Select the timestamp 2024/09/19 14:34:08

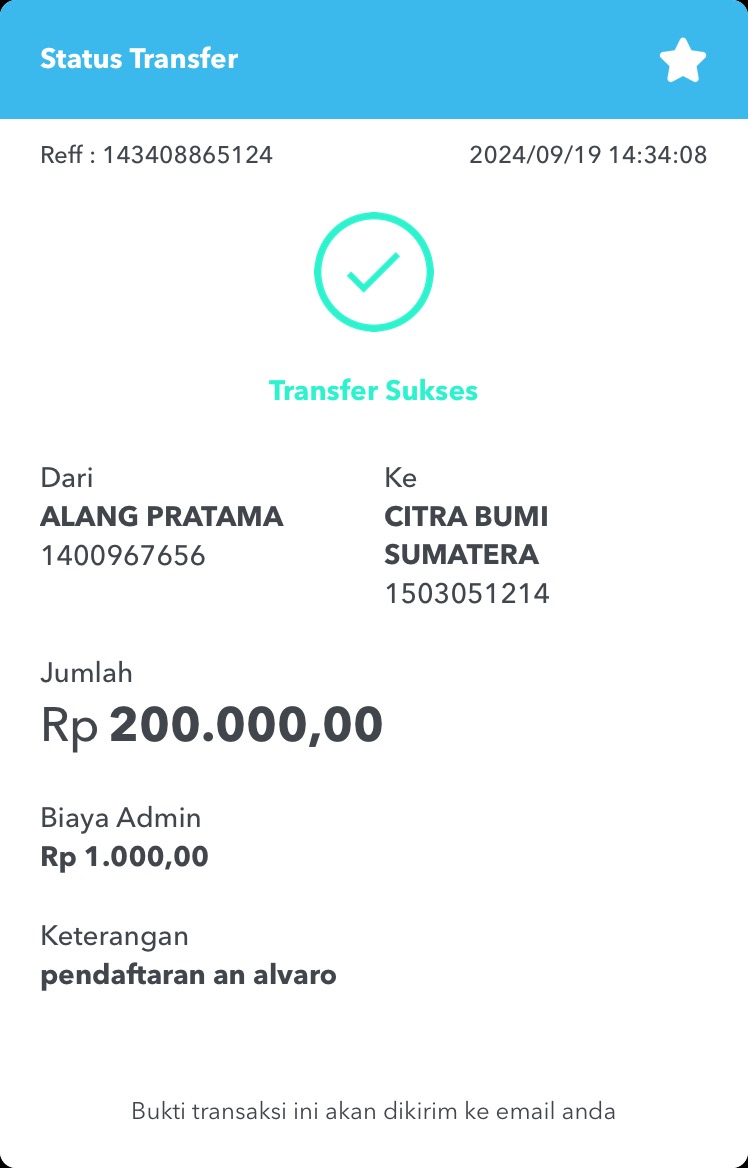click(x=588, y=155)
